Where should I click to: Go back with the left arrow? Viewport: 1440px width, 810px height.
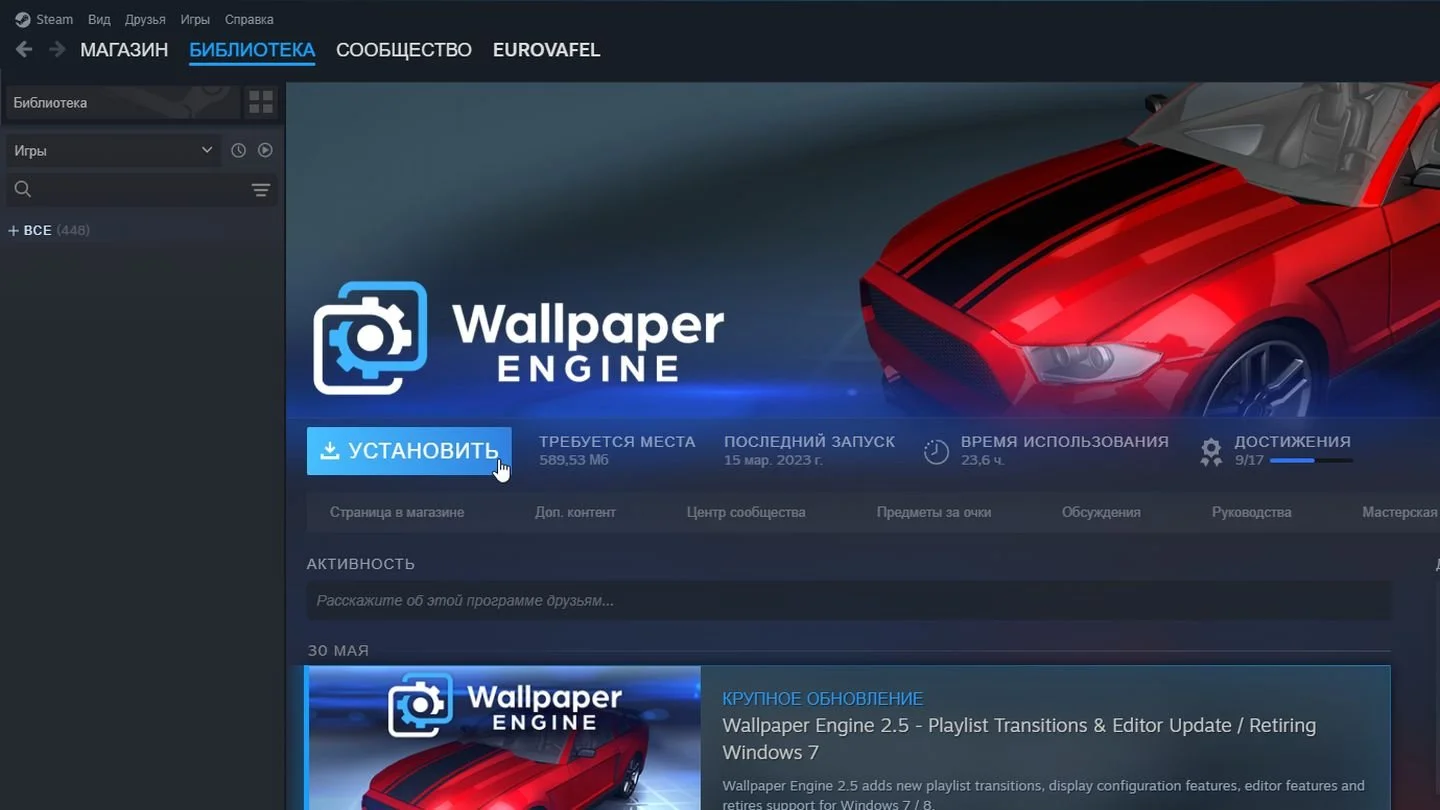(24, 49)
